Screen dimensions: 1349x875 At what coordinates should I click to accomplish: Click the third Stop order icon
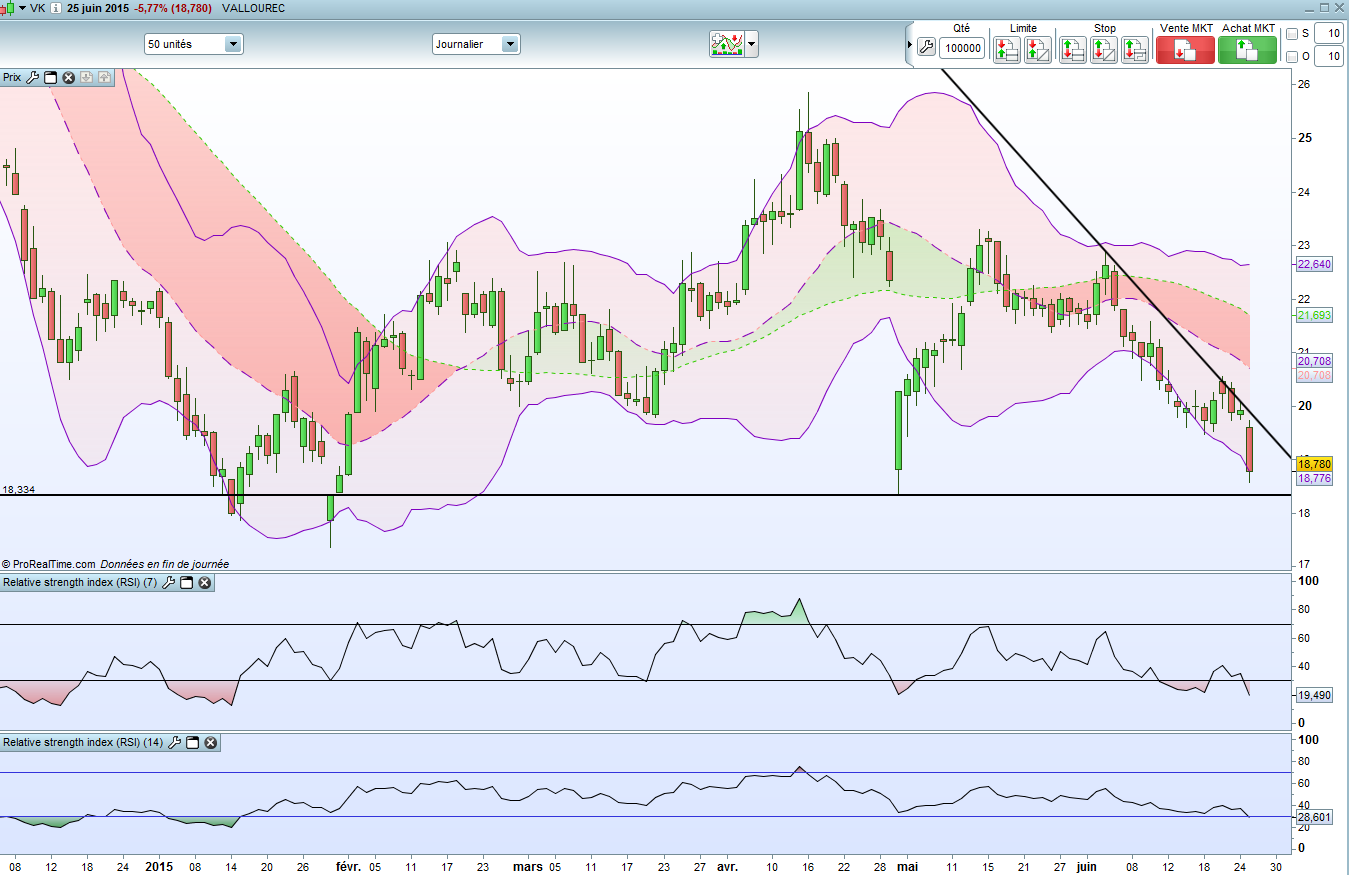point(1135,49)
